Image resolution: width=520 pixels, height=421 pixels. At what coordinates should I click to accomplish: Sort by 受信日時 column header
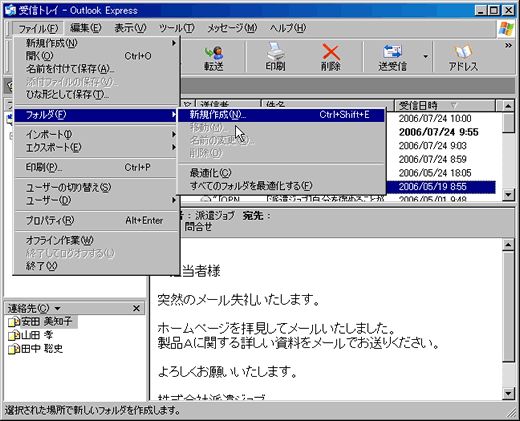[x=445, y=106]
